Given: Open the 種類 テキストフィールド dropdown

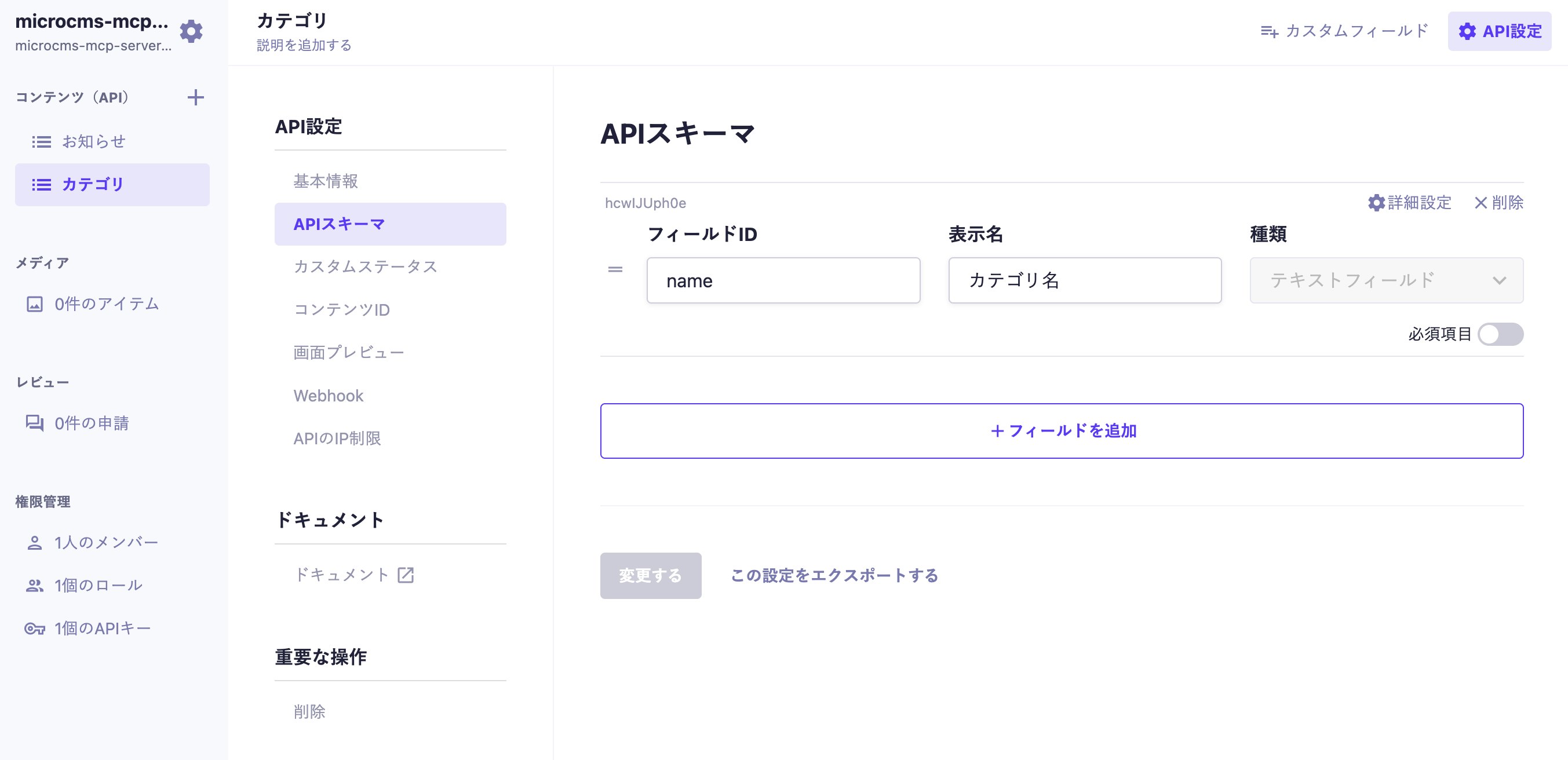Looking at the screenshot, I should (1386, 280).
